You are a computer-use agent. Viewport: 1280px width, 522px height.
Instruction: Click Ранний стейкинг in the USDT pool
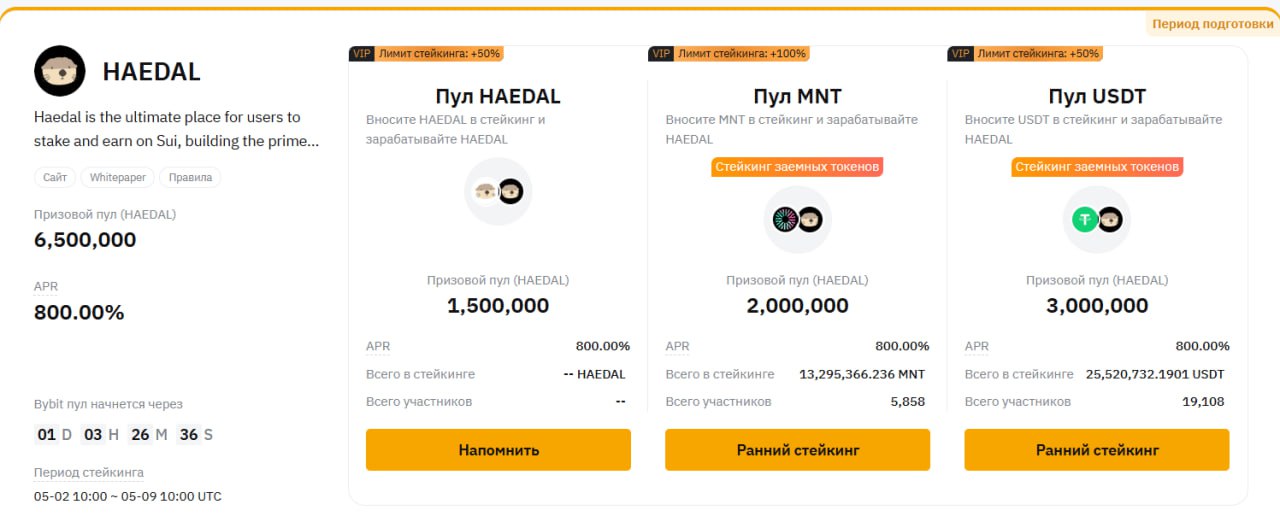[1097, 450]
